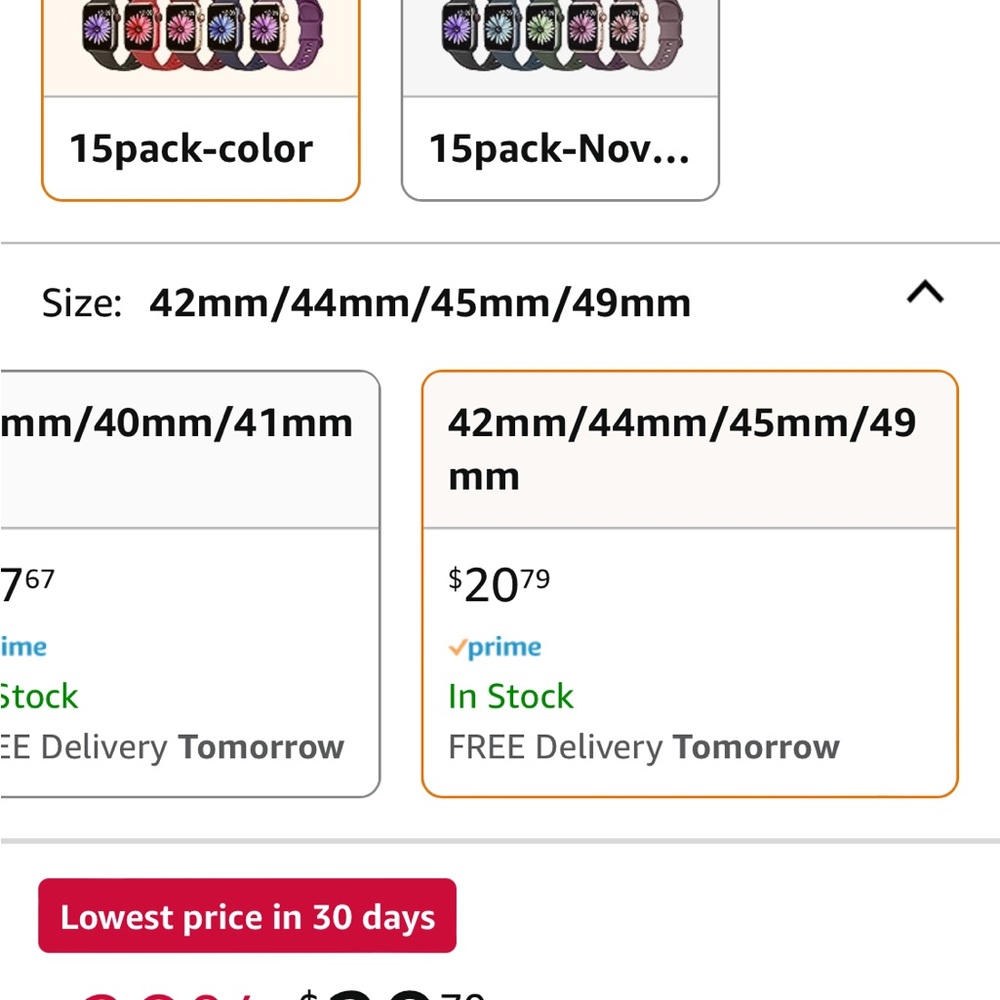Select the 42mm/44mm/45mm/49mm size card header

(x=682, y=450)
